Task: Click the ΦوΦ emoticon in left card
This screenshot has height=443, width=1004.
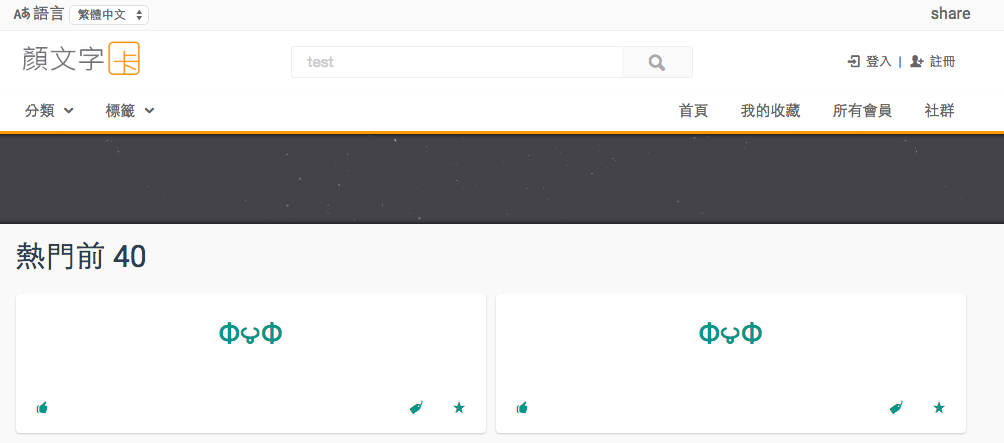Action: 250,334
